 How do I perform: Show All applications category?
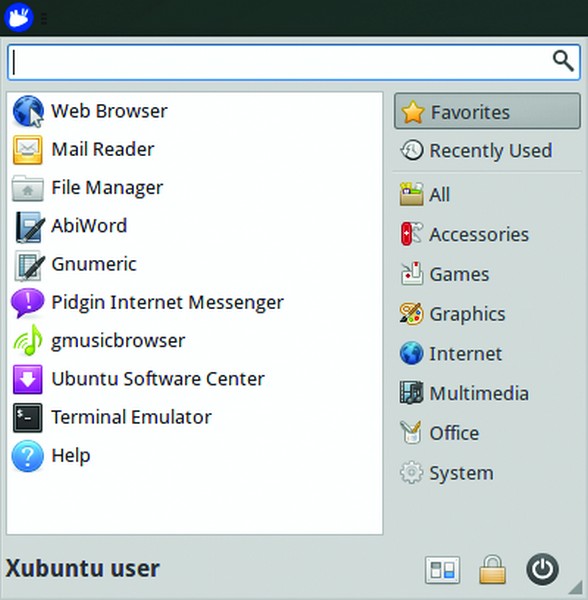click(x=487, y=194)
